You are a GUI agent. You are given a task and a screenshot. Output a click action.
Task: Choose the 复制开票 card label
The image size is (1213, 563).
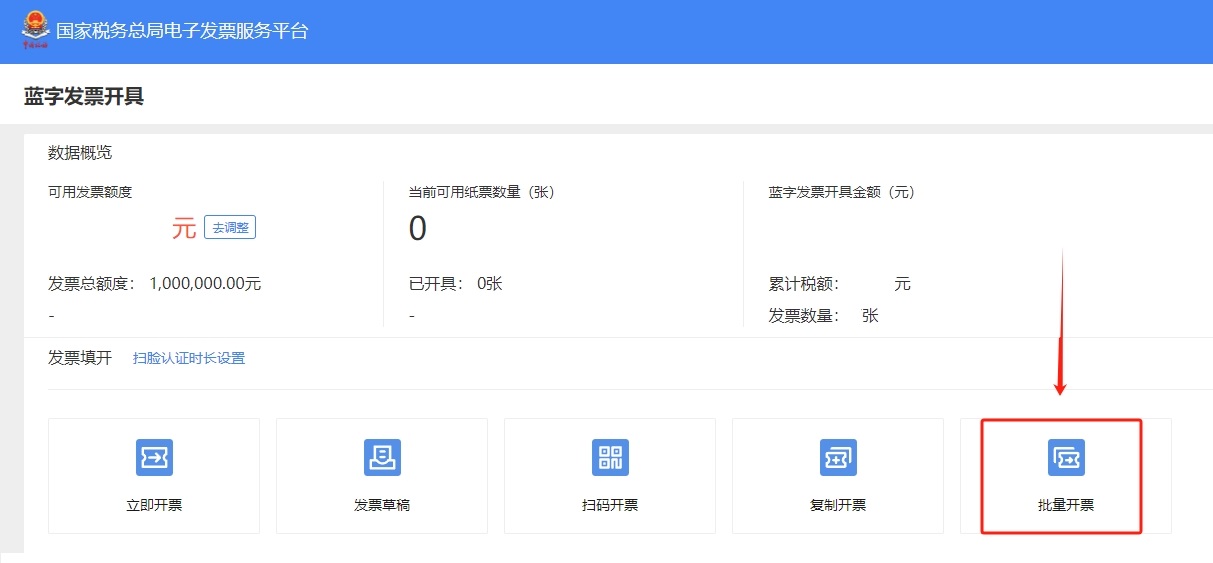click(x=838, y=505)
